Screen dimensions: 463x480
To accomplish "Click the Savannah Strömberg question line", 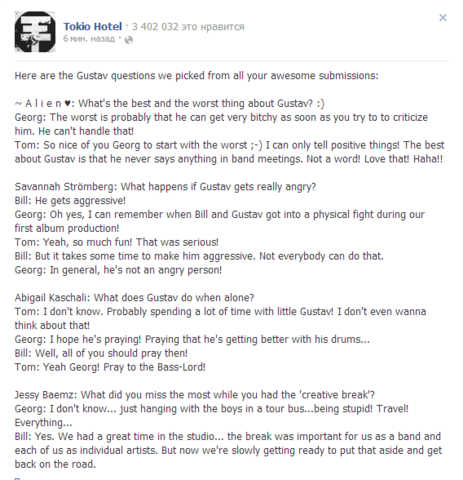I will point(165,187).
